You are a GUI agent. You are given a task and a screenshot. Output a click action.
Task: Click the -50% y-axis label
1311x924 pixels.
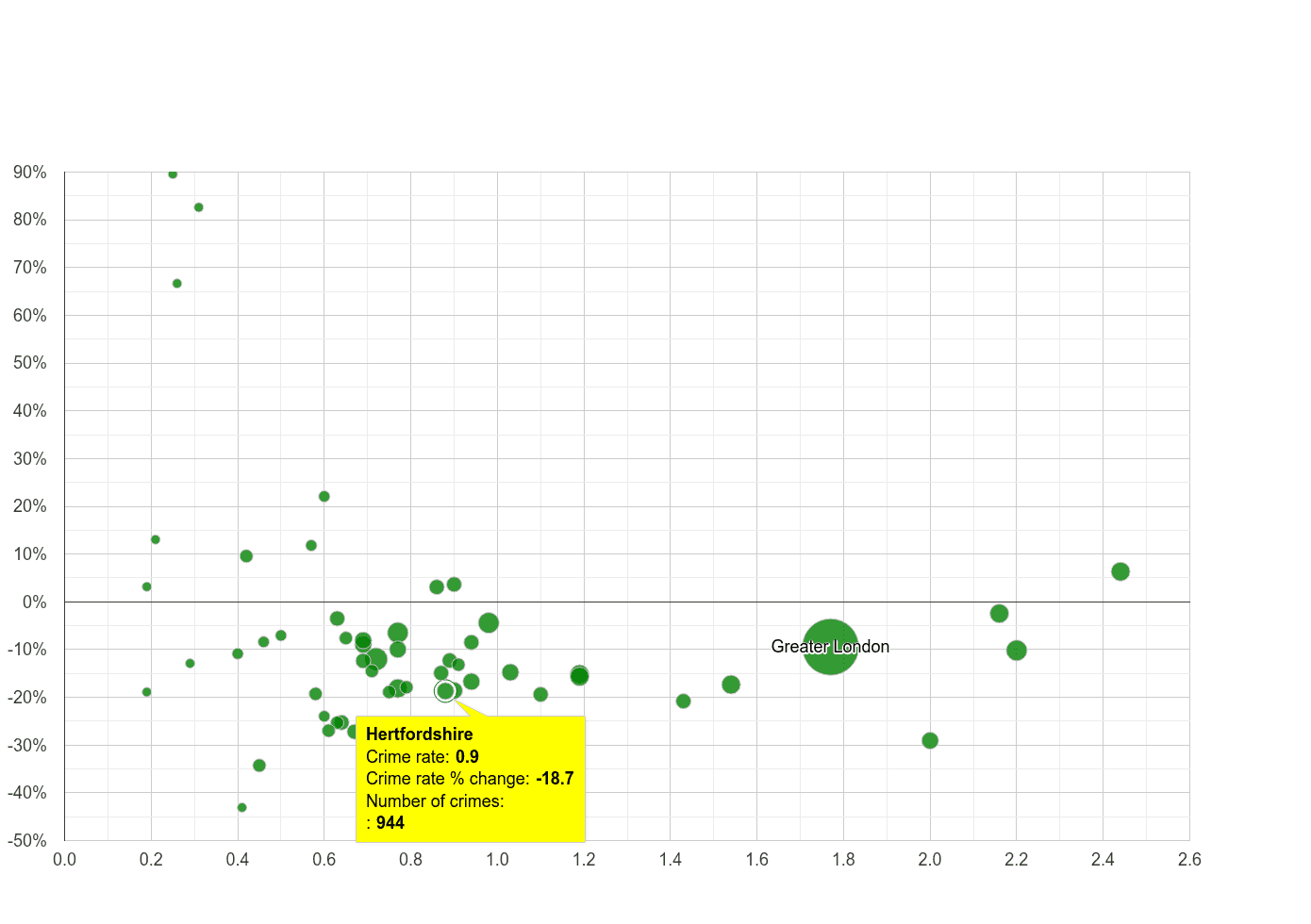[x=27, y=841]
